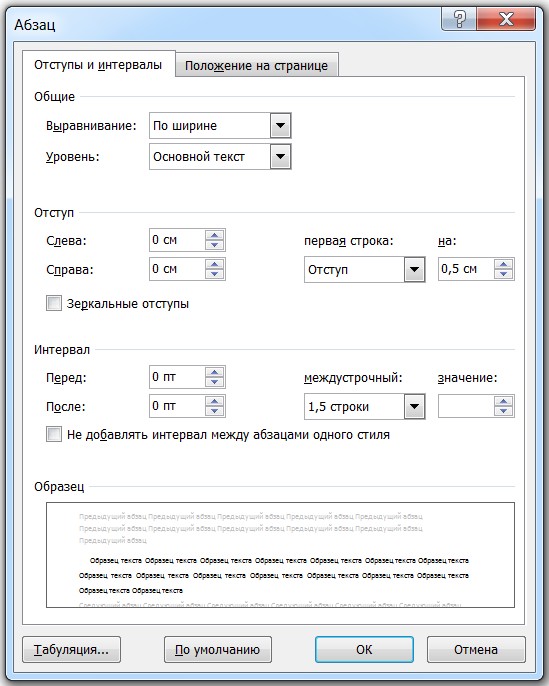The width and height of the screenshot is (549, 686).
Task: Click the Перед spacing input field
Action: (178, 377)
